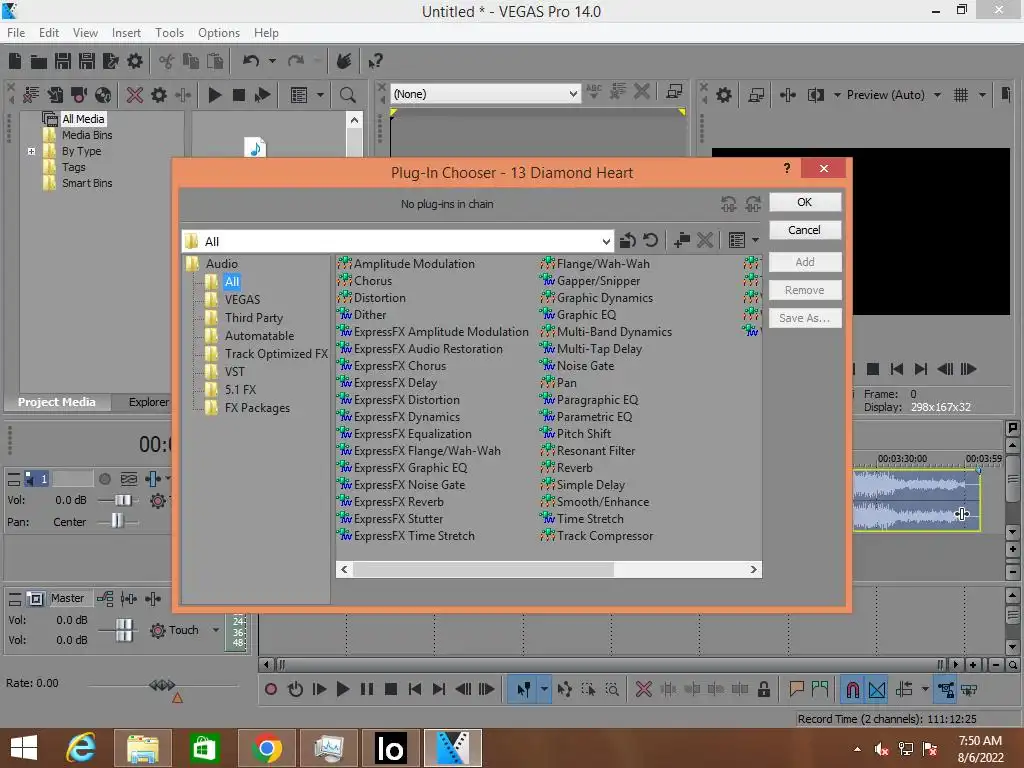Open the Undo history dropdown arrow
1024x768 pixels.
click(x=272, y=61)
